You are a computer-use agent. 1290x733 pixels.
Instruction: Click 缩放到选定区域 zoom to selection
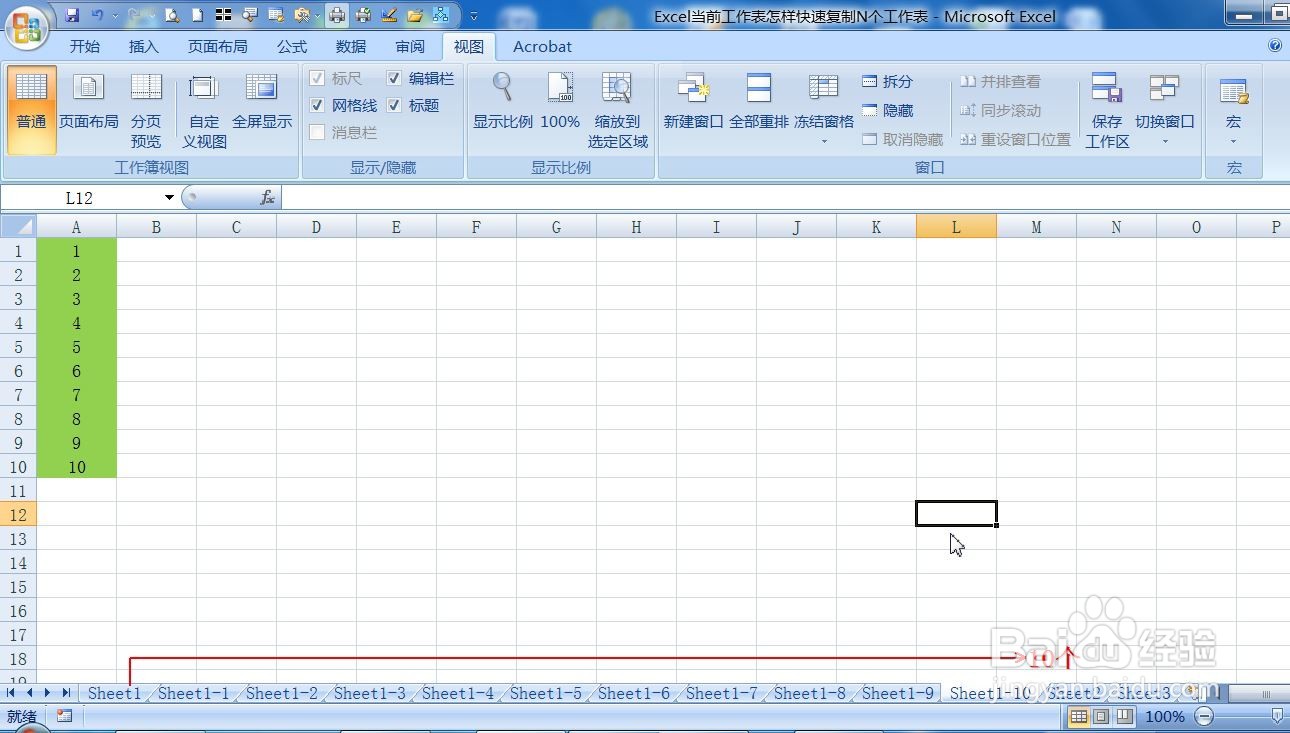618,110
